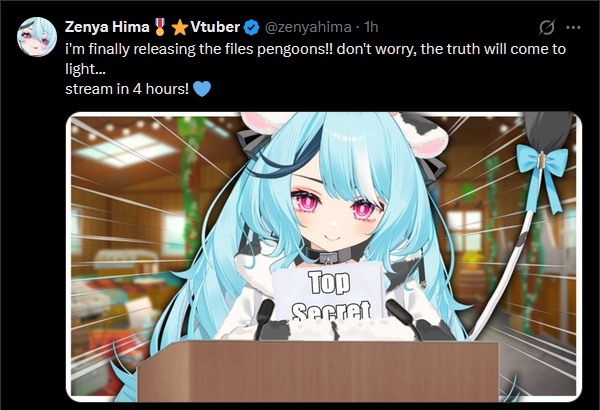600x410 pixels.
Task: Click the gold star emoji before Vtuber
Action: 179,28
